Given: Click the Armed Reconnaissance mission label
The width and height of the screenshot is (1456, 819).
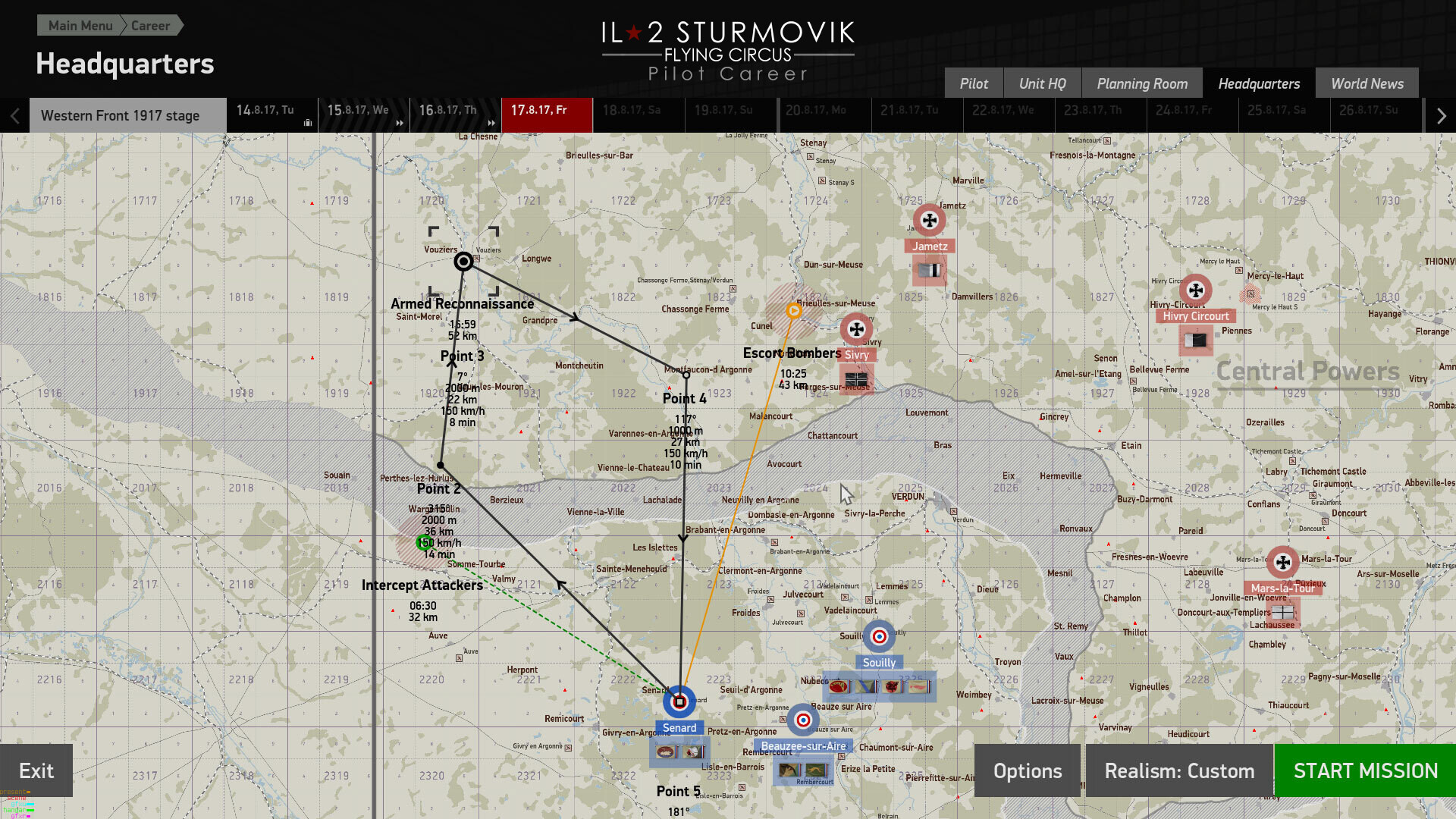Looking at the screenshot, I should (463, 304).
